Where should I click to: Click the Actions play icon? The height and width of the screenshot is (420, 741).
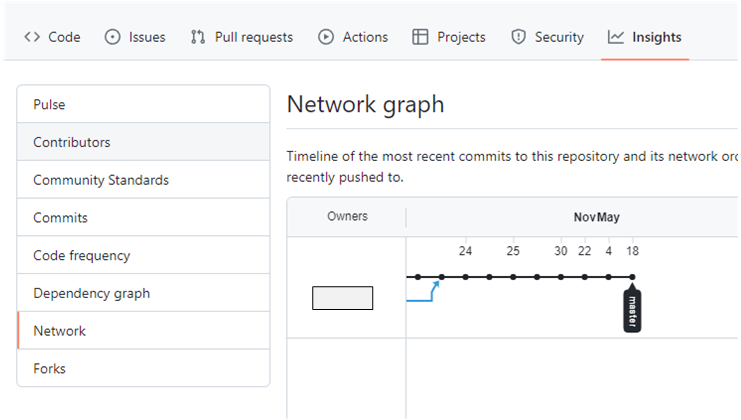(x=326, y=37)
